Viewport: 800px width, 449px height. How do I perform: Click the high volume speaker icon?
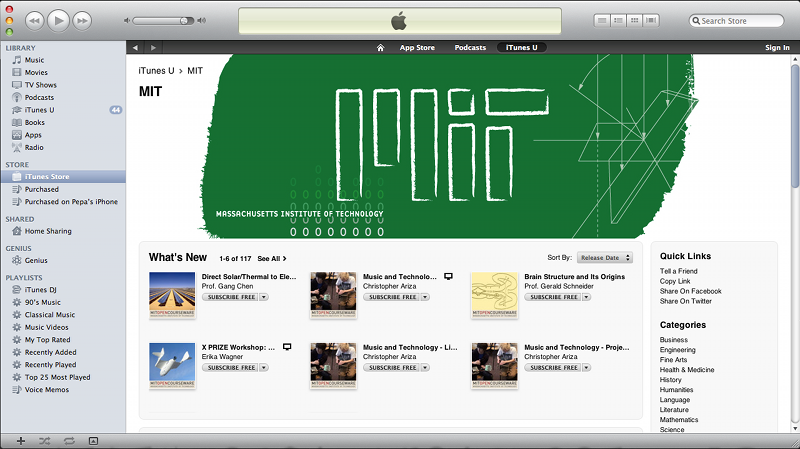[x=202, y=21]
